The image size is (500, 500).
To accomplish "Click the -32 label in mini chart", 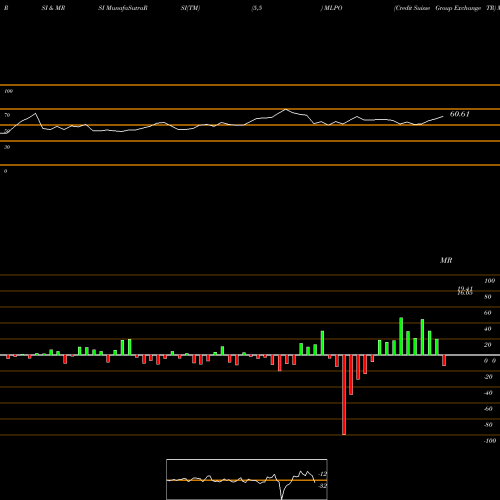I will click(x=323, y=486).
